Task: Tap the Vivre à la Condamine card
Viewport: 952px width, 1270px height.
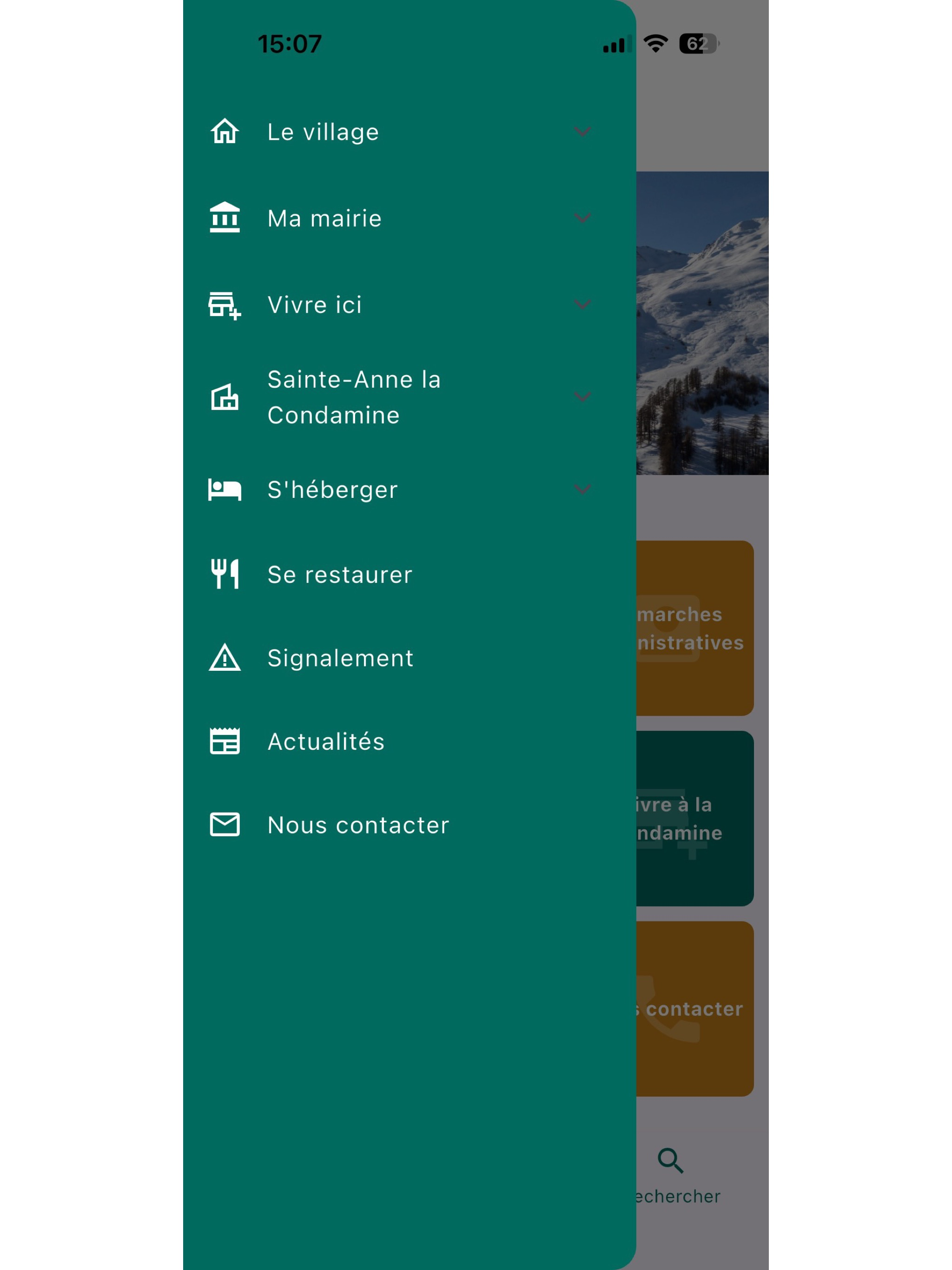Action: pos(695,818)
